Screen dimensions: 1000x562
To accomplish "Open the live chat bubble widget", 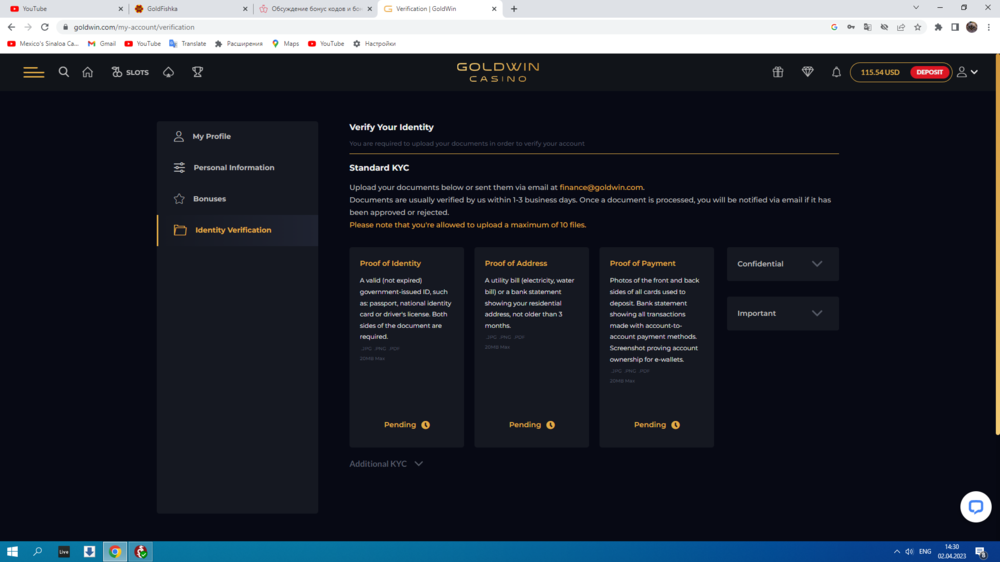I will click(975, 507).
